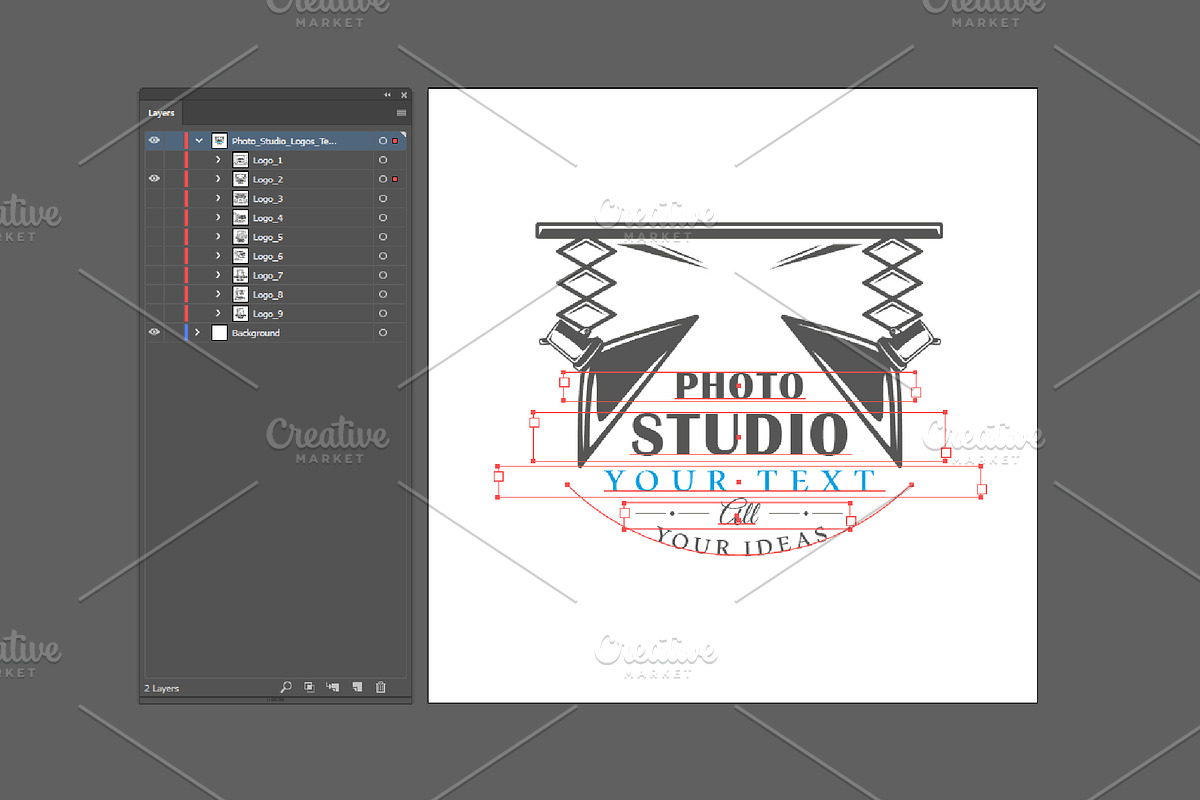The height and width of the screenshot is (800, 1200).
Task: Select the Background layer name
Action: [x=255, y=333]
